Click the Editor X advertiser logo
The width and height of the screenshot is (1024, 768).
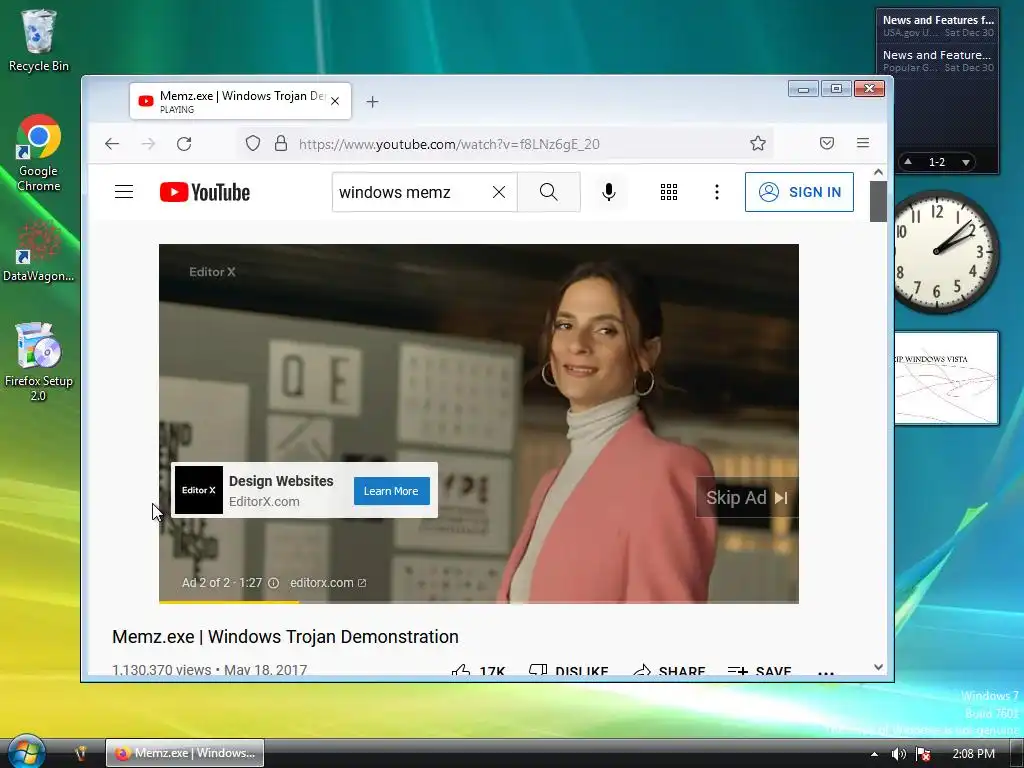tap(199, 490)
